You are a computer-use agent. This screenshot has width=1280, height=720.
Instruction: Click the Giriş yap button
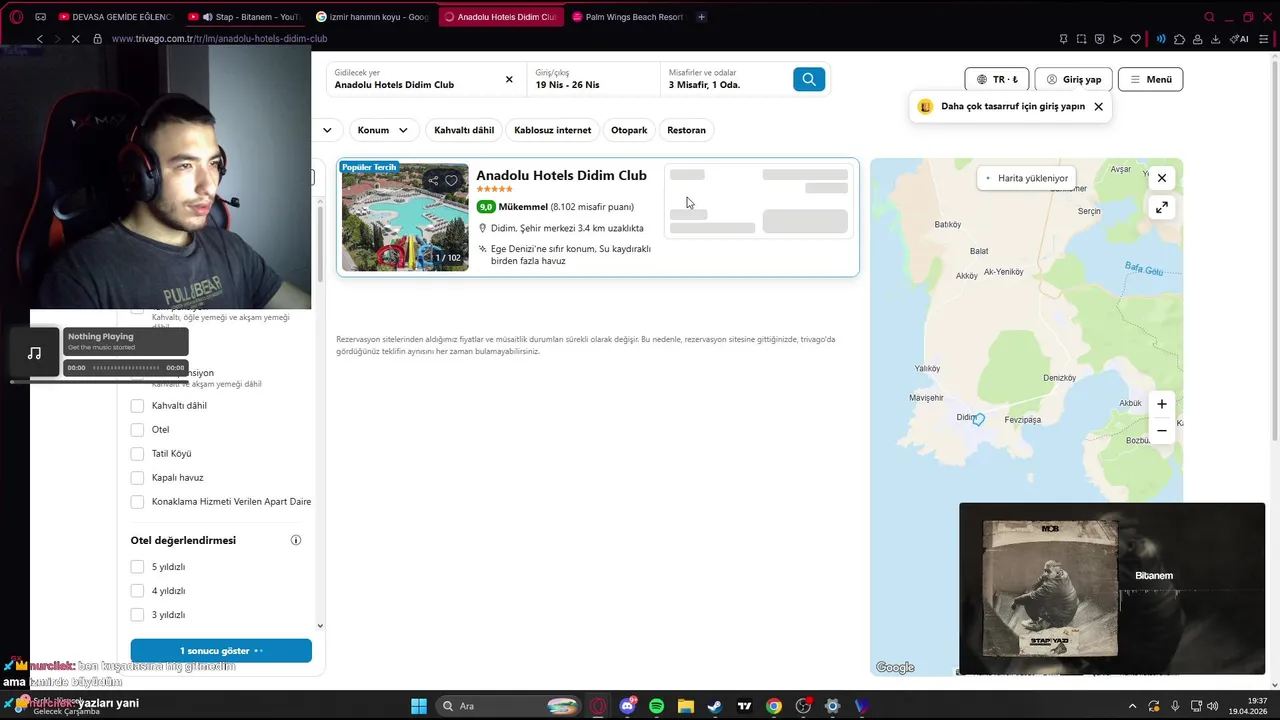coord(1073,79)
